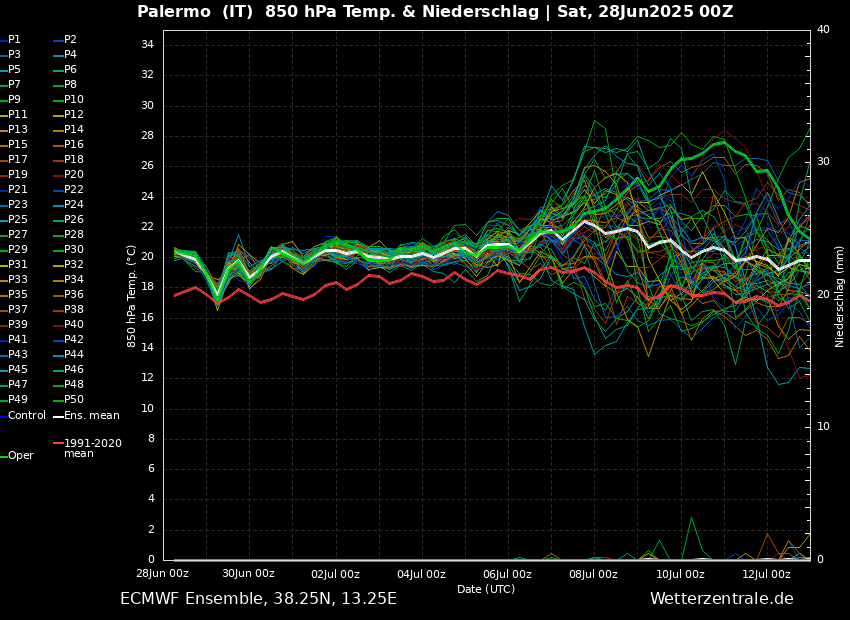Screen dimensions: 850x620
Task: Click the 1991-2020 mean legend entry
Action: pyautogui.click(x=92, y=448)
